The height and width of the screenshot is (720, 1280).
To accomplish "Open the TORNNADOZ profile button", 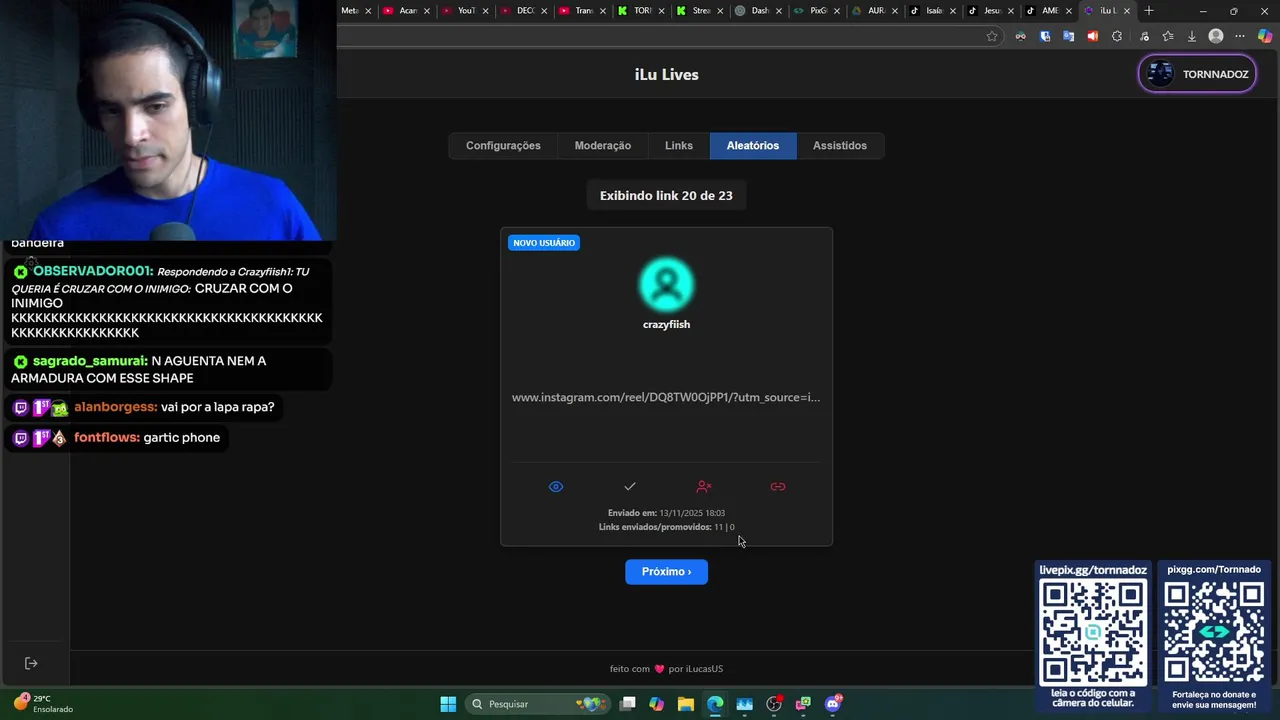I will tap(1197, 74).
